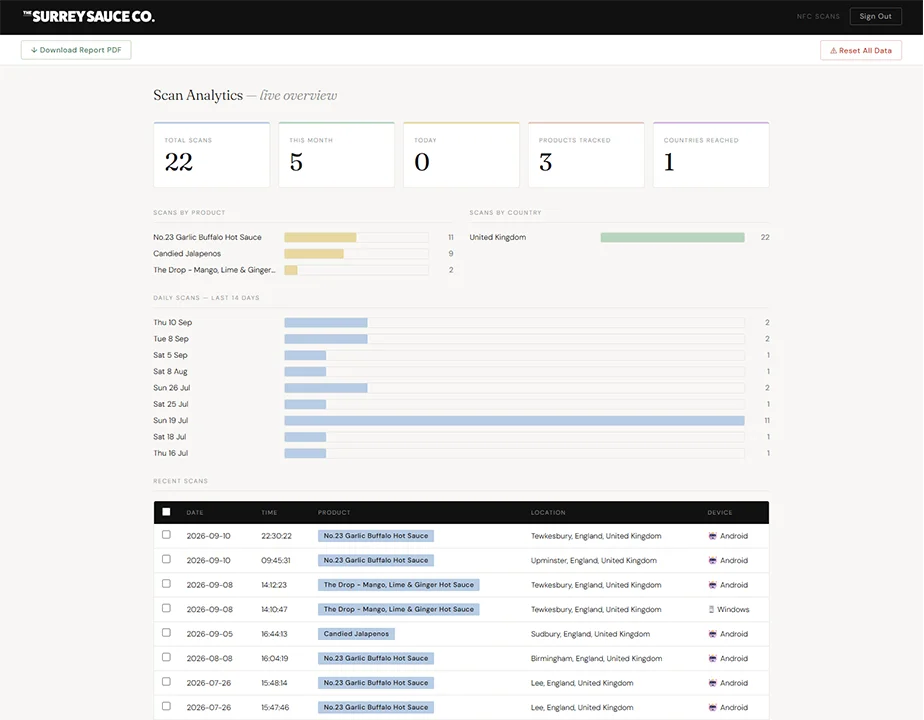Click the Android icon in the 09:45:31 row

click(712, 560)
